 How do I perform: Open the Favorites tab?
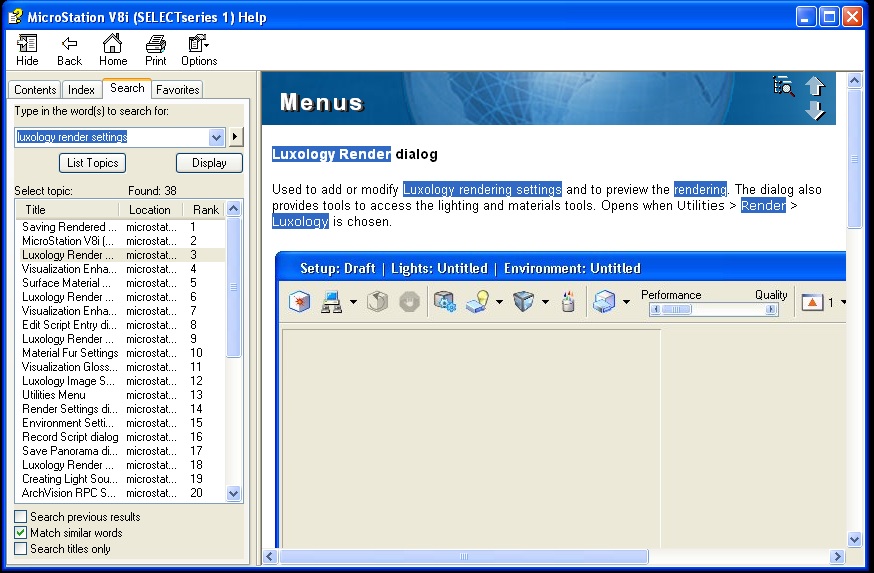177,90
